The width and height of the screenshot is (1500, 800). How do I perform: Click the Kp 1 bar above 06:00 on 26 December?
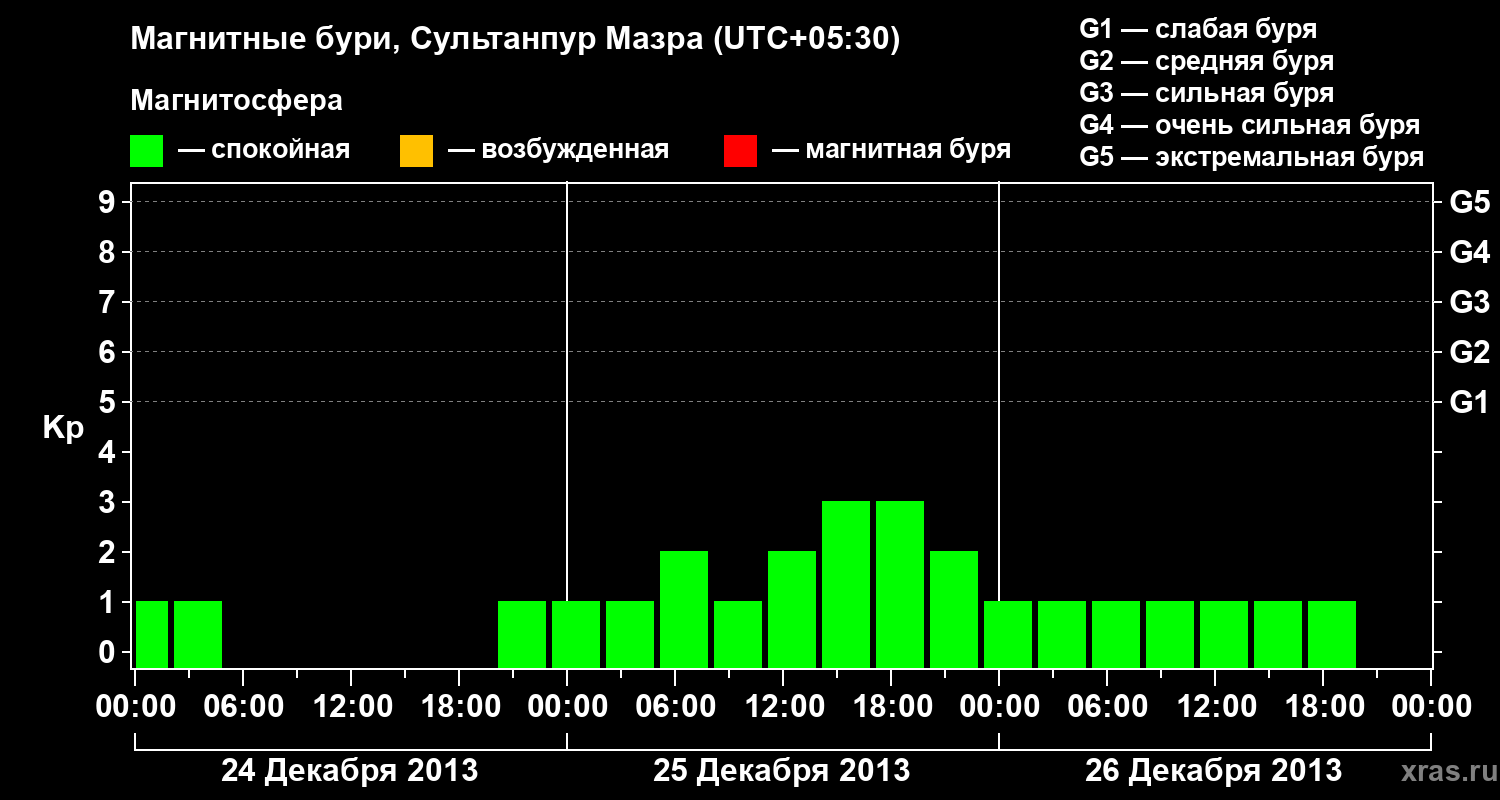(1116, 634)
